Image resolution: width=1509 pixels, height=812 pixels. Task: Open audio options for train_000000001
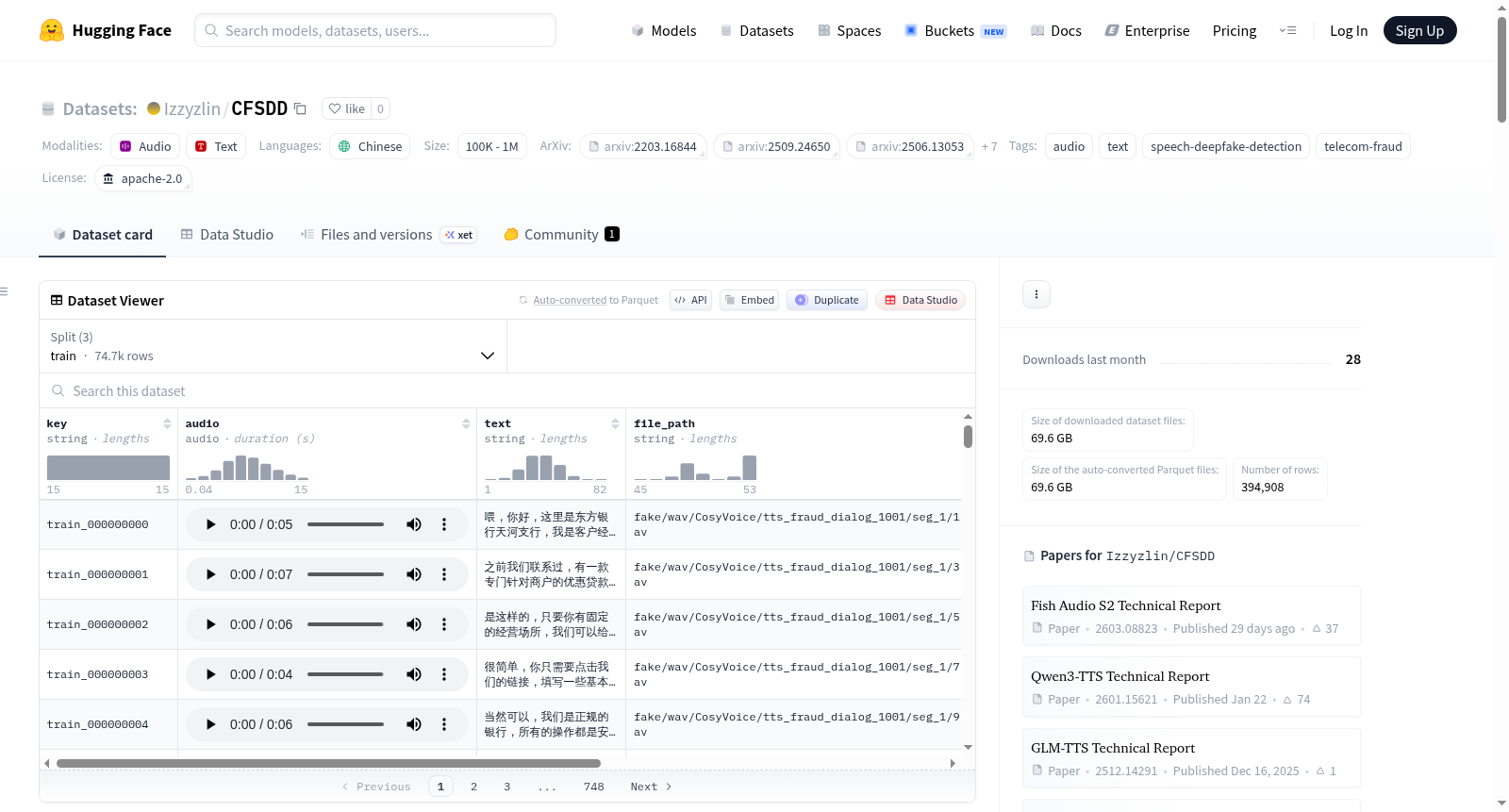(444, 574)
